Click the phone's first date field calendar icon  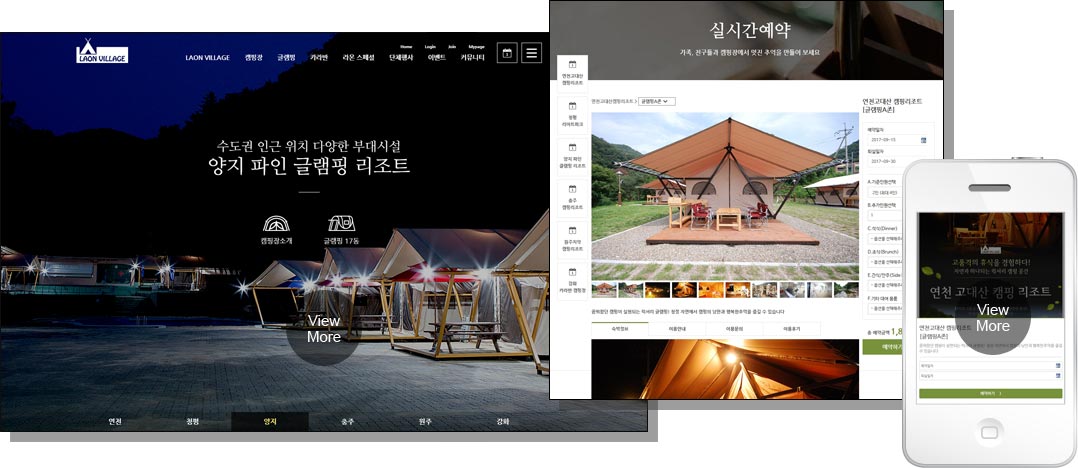coord(1057,366)
